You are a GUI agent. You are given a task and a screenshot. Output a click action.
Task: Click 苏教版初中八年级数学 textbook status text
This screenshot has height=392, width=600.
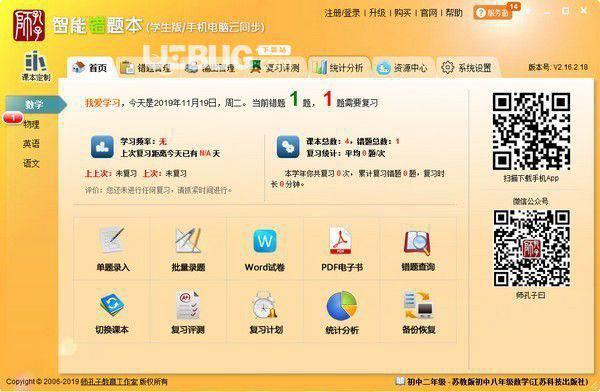click(520, 381)
